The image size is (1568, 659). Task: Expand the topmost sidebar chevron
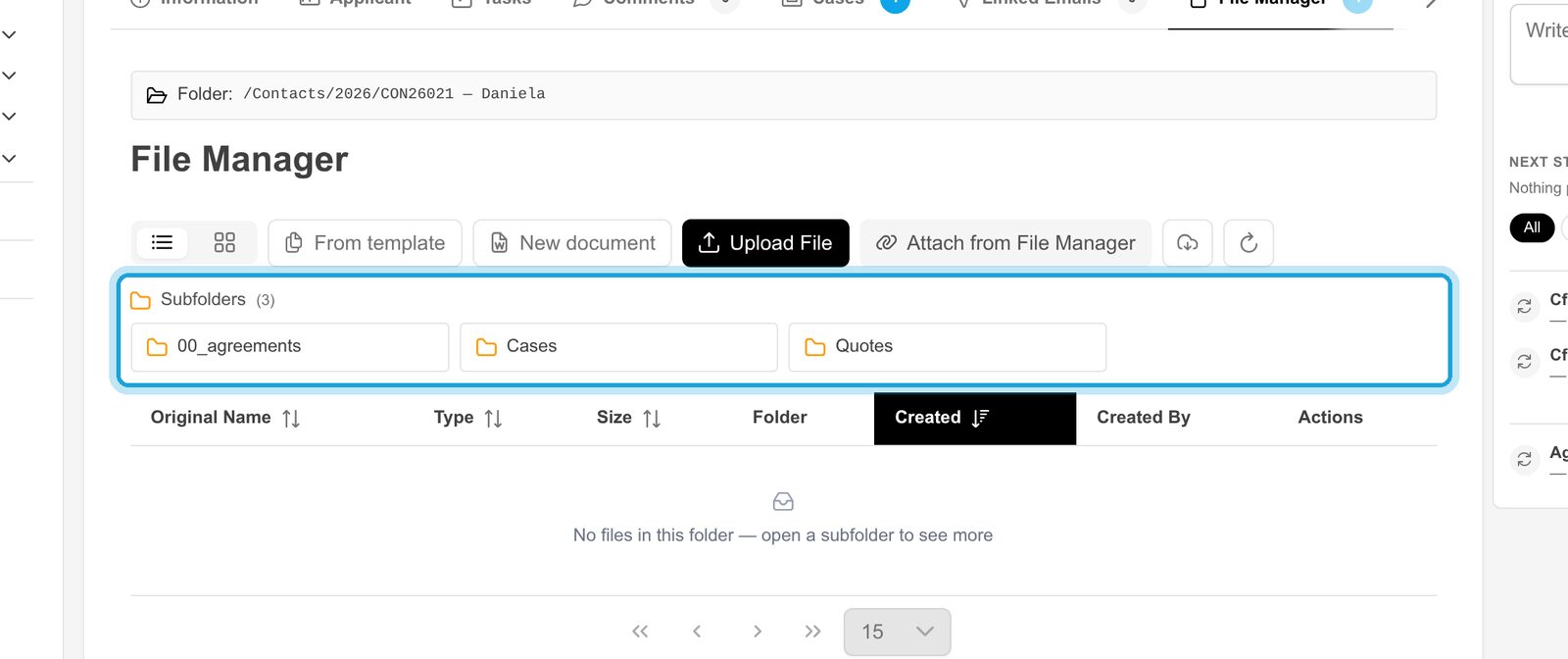pos(9,35)
